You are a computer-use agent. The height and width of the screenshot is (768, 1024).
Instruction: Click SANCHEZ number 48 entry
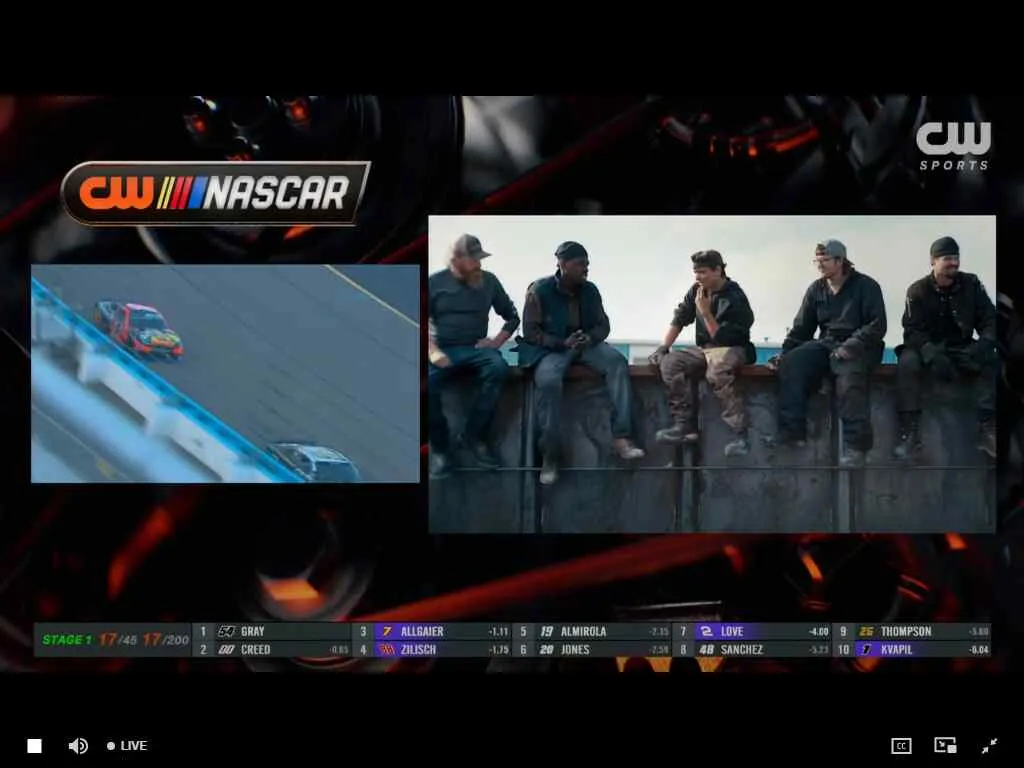pyautogui.click(x=752, y=650)
